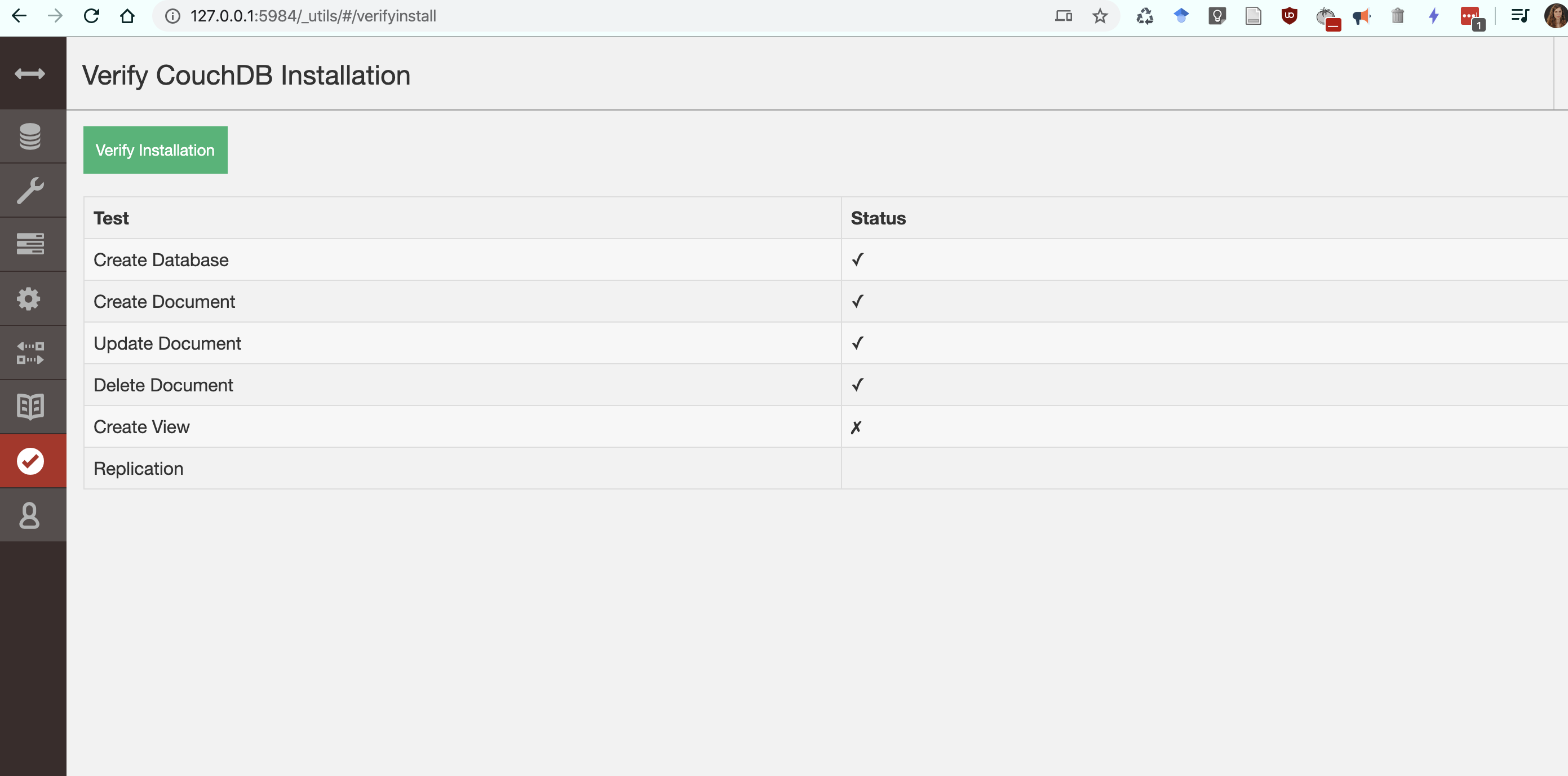The width and height of the screenshot is (1568, 776).
Task: Click the checkmark status for Create Database
Action: pos(857,260)
